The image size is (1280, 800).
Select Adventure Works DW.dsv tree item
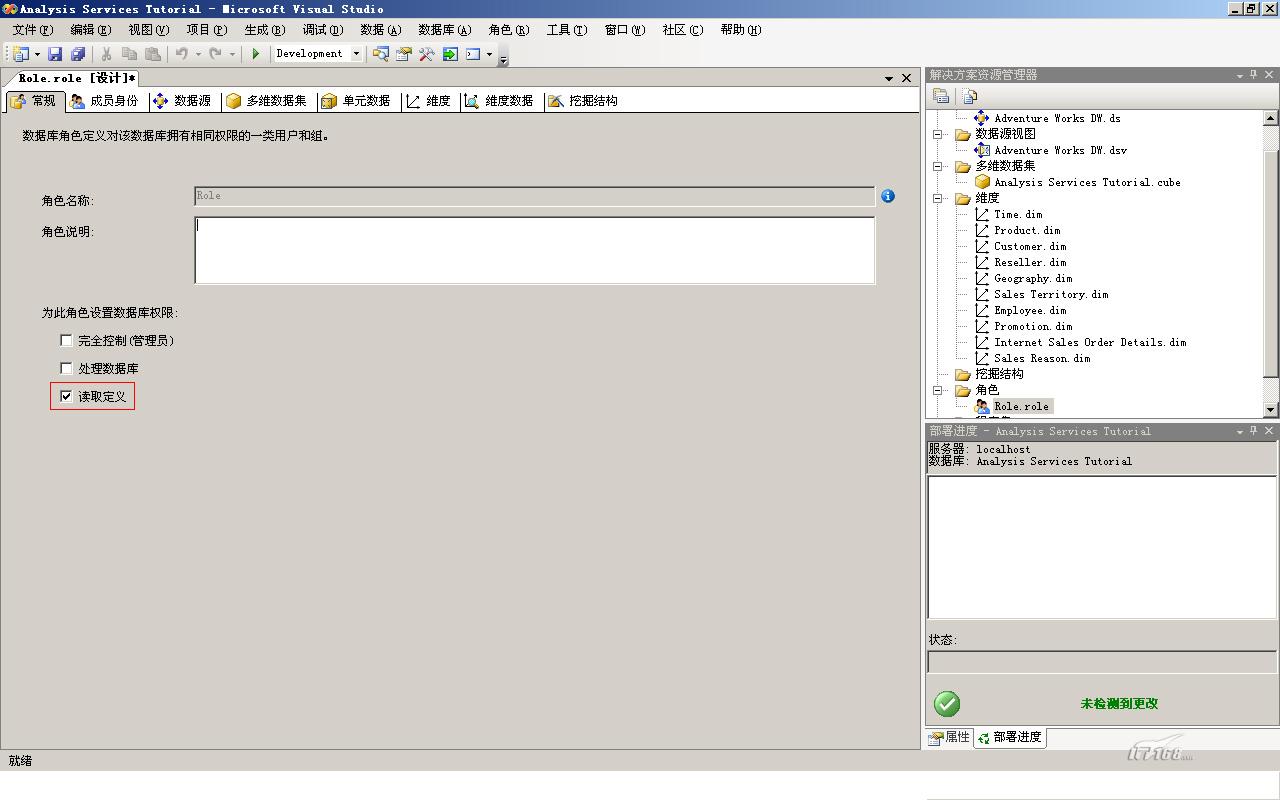coord(1060,150)
